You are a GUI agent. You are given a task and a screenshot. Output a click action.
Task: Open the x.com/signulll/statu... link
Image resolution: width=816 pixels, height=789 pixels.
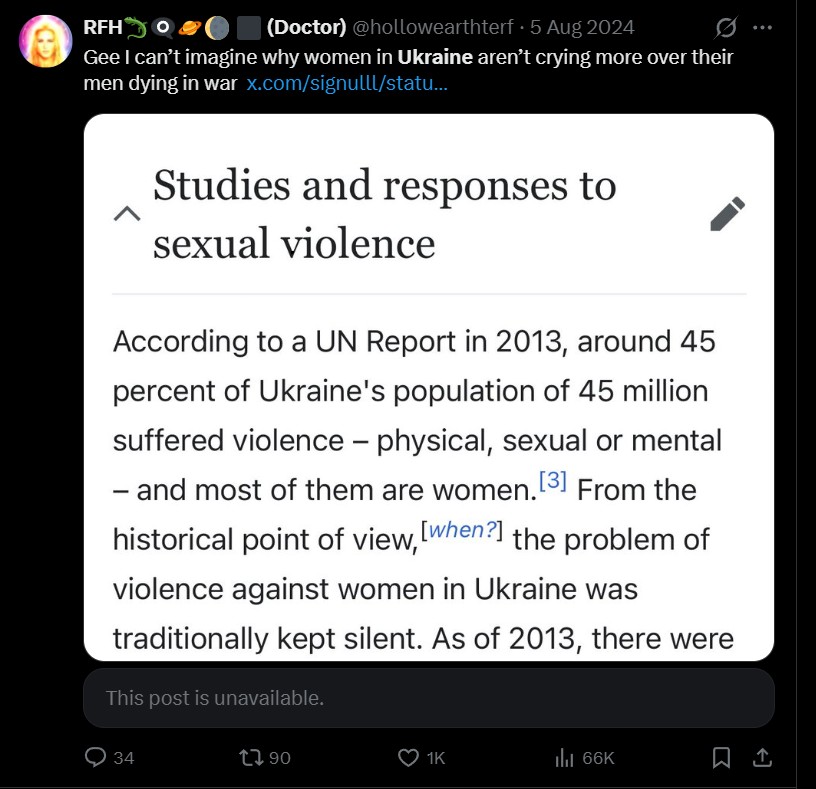347,83
